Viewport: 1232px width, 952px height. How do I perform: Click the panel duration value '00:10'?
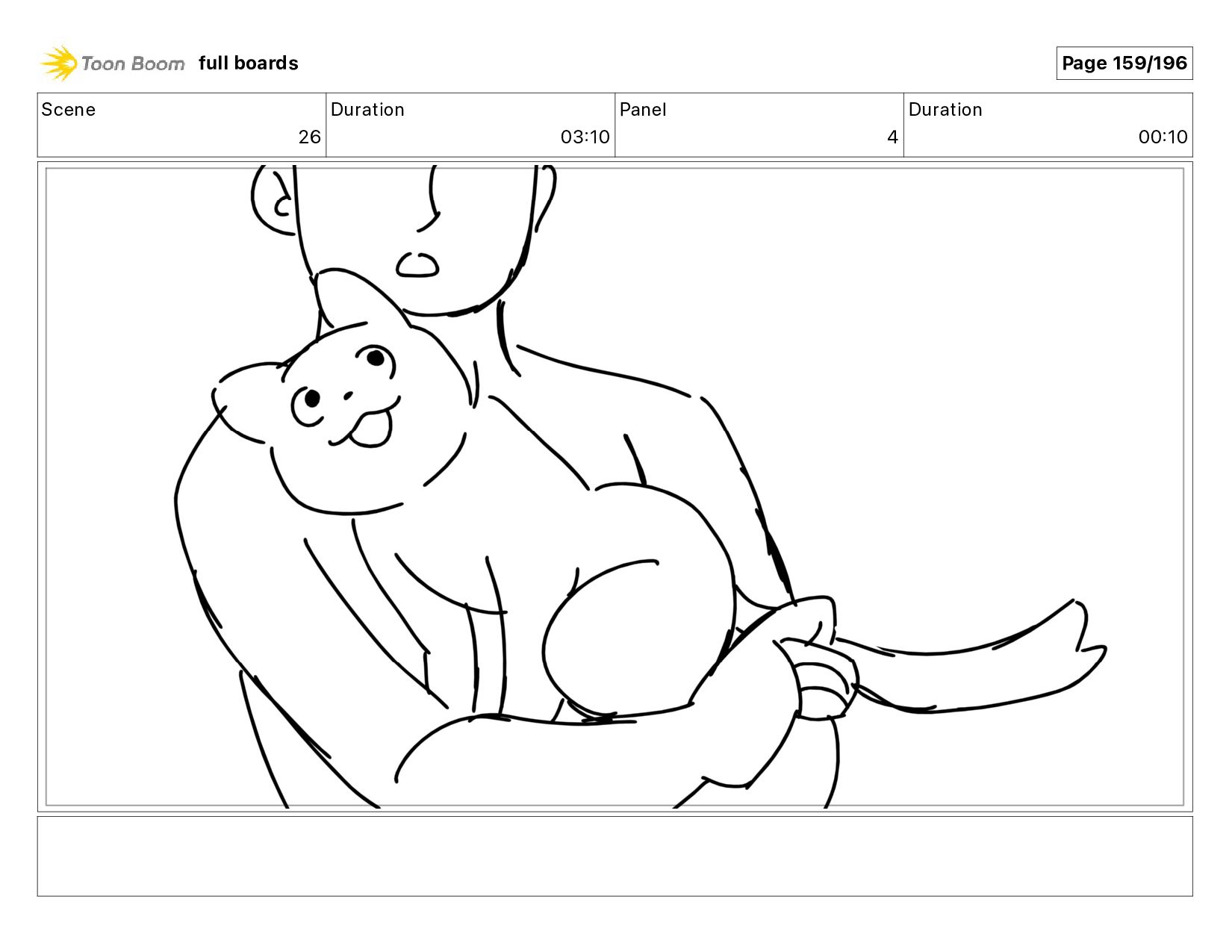tap(1163, 137)
